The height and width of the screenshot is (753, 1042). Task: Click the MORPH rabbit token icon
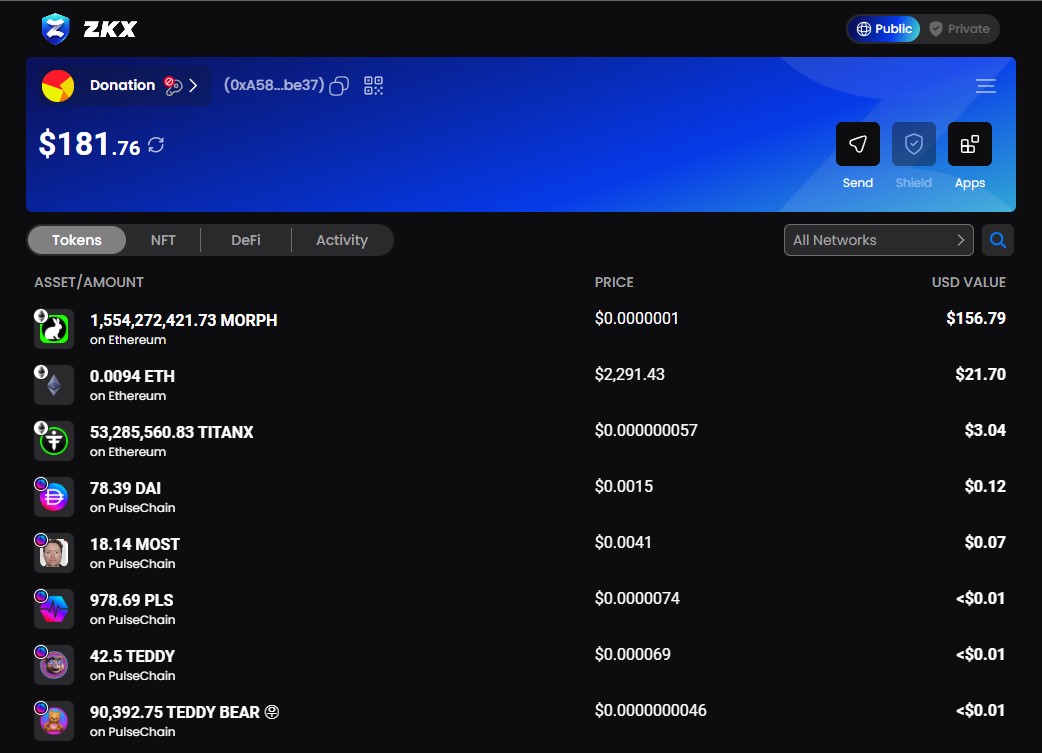click(x=54, y=329)
